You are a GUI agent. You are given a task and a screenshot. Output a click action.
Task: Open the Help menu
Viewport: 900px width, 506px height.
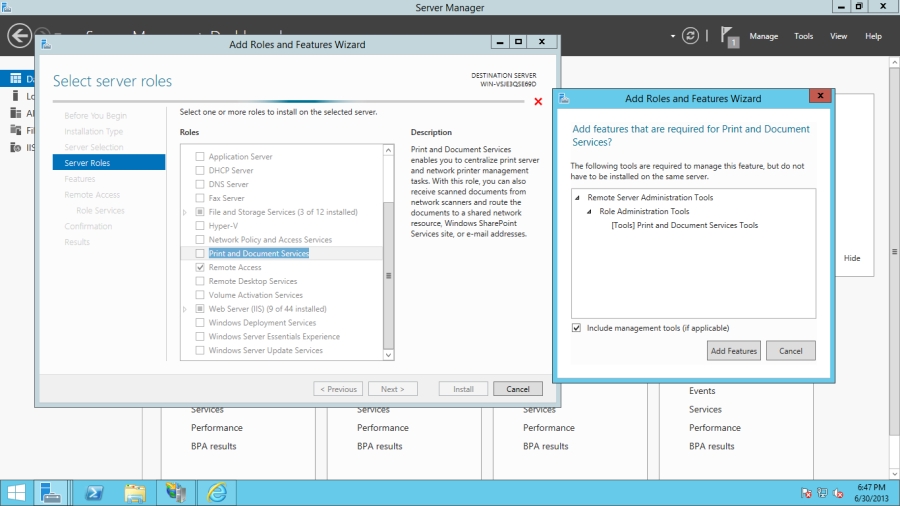873,36
